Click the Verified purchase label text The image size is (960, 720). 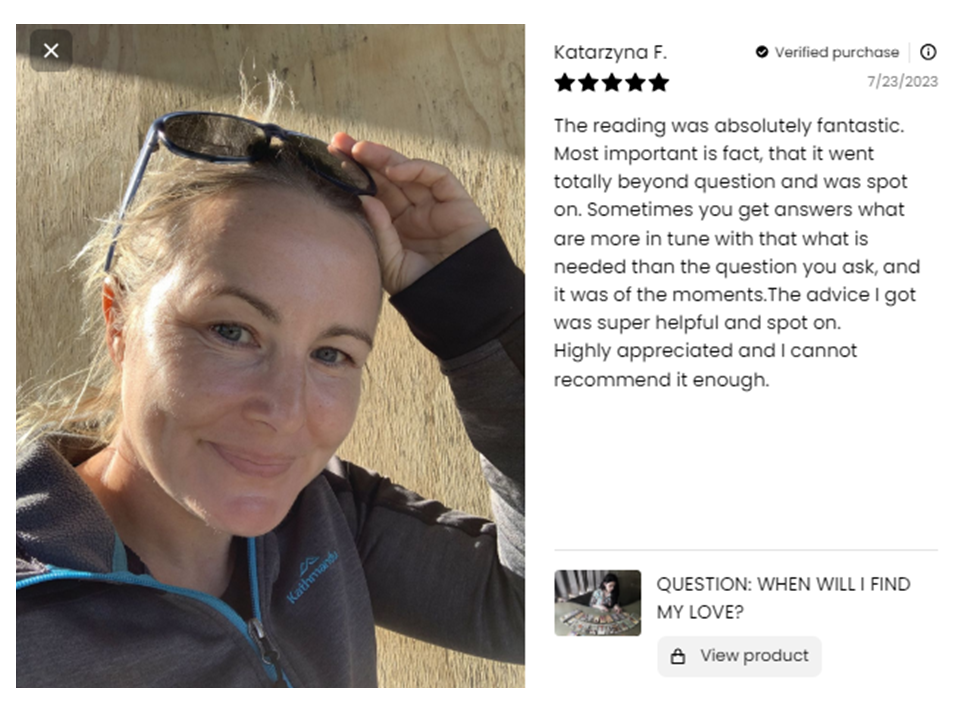(836, 52)
